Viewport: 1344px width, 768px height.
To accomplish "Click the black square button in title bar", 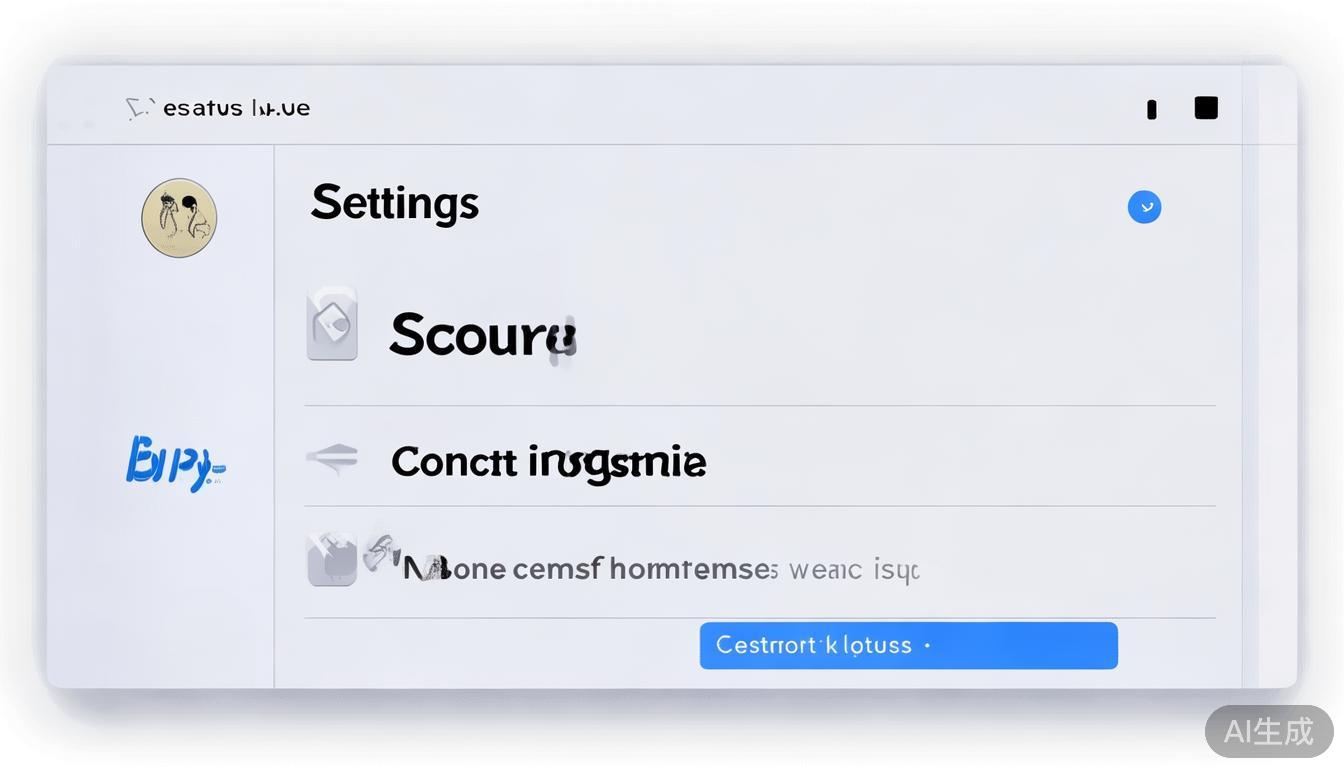I will tap(1206, 108).
